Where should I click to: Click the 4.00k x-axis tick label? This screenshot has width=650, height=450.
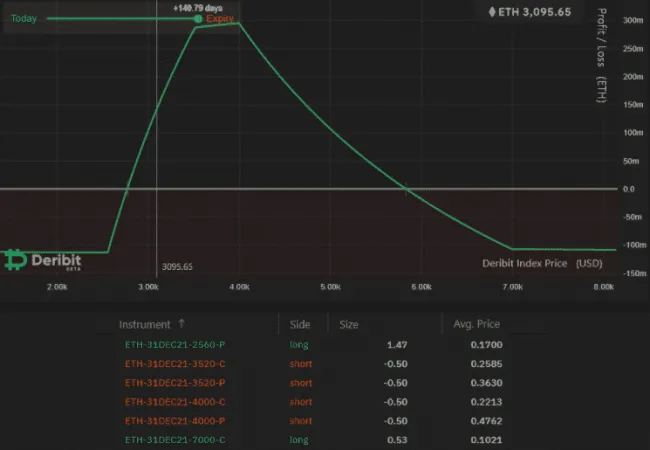coord(239,287)
